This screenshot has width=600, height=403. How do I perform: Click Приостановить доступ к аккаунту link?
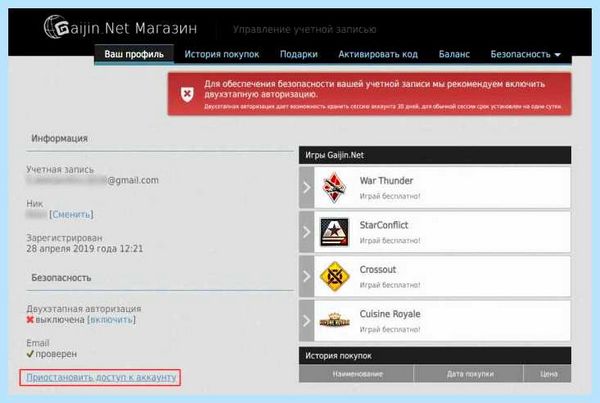click(101, 377)
